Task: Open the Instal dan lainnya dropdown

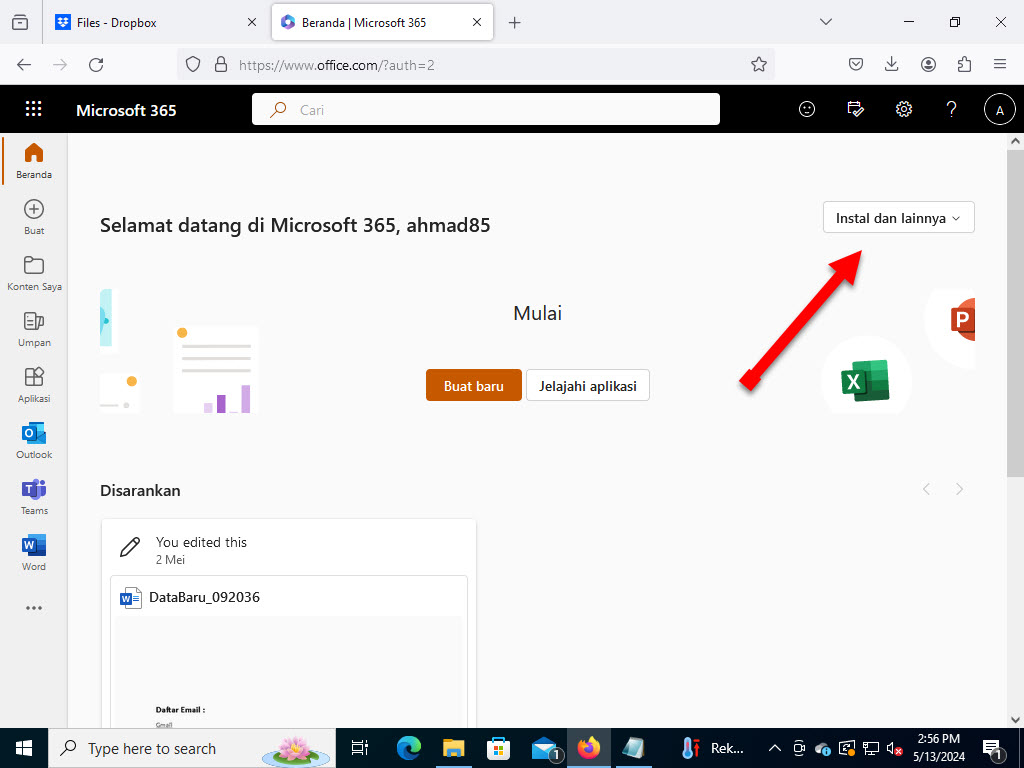Action: tap(897, 217)
